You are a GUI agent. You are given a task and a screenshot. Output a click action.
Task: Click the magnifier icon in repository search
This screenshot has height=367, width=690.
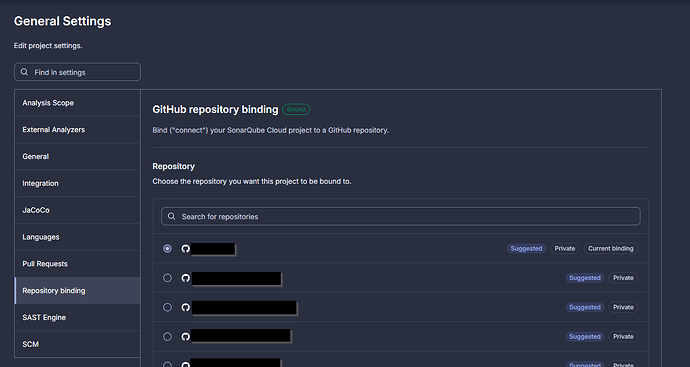click(172, 216)
